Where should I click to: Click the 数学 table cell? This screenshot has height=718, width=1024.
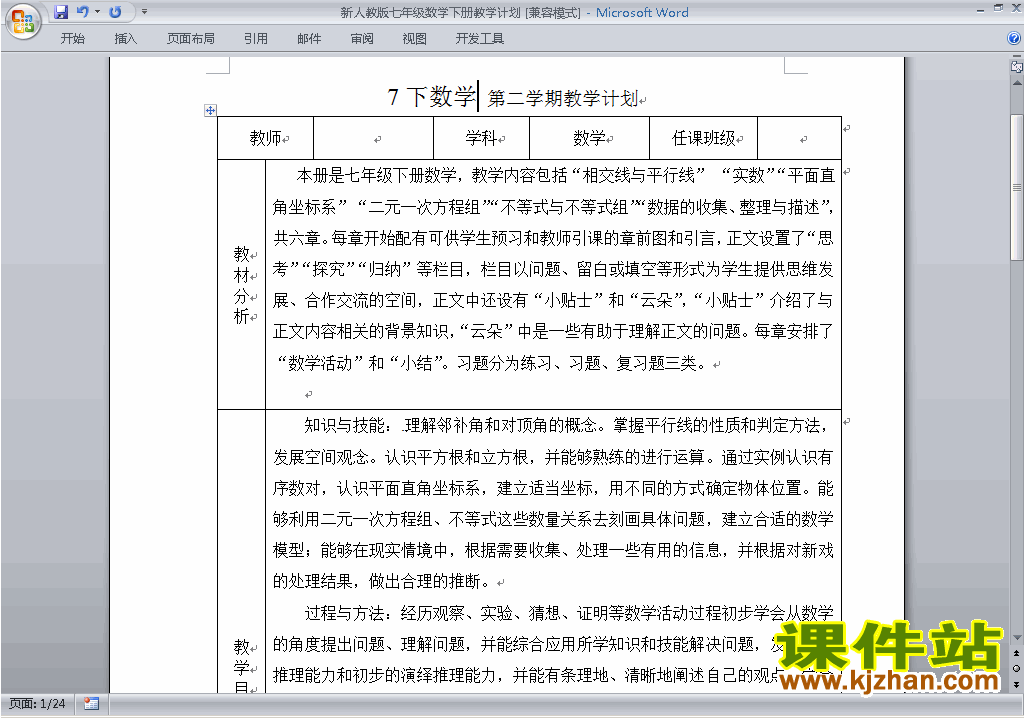(x=589, y=138)
